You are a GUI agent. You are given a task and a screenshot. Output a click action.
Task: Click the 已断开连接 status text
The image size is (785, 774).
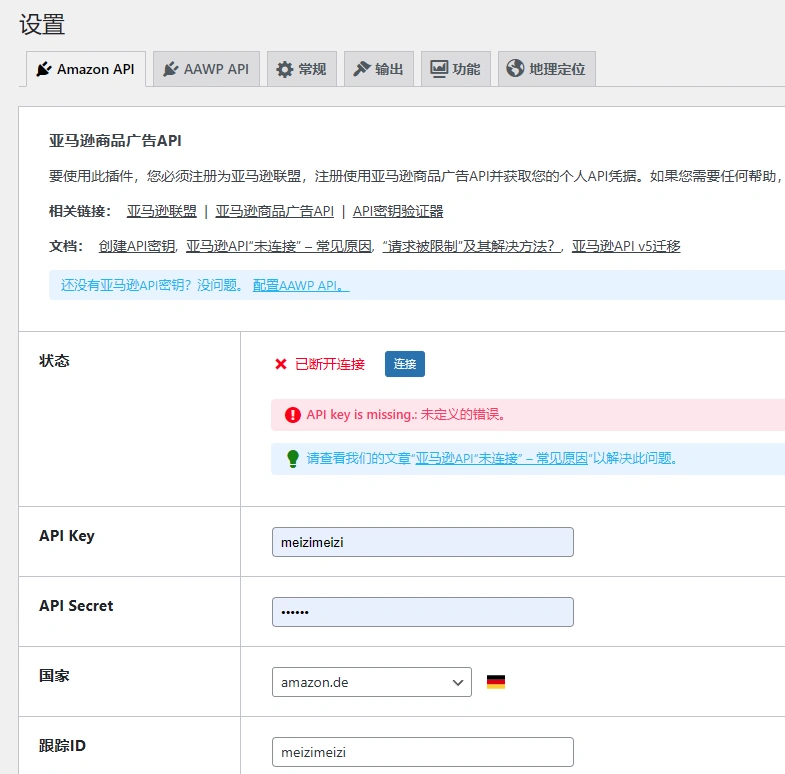[330, 364]
